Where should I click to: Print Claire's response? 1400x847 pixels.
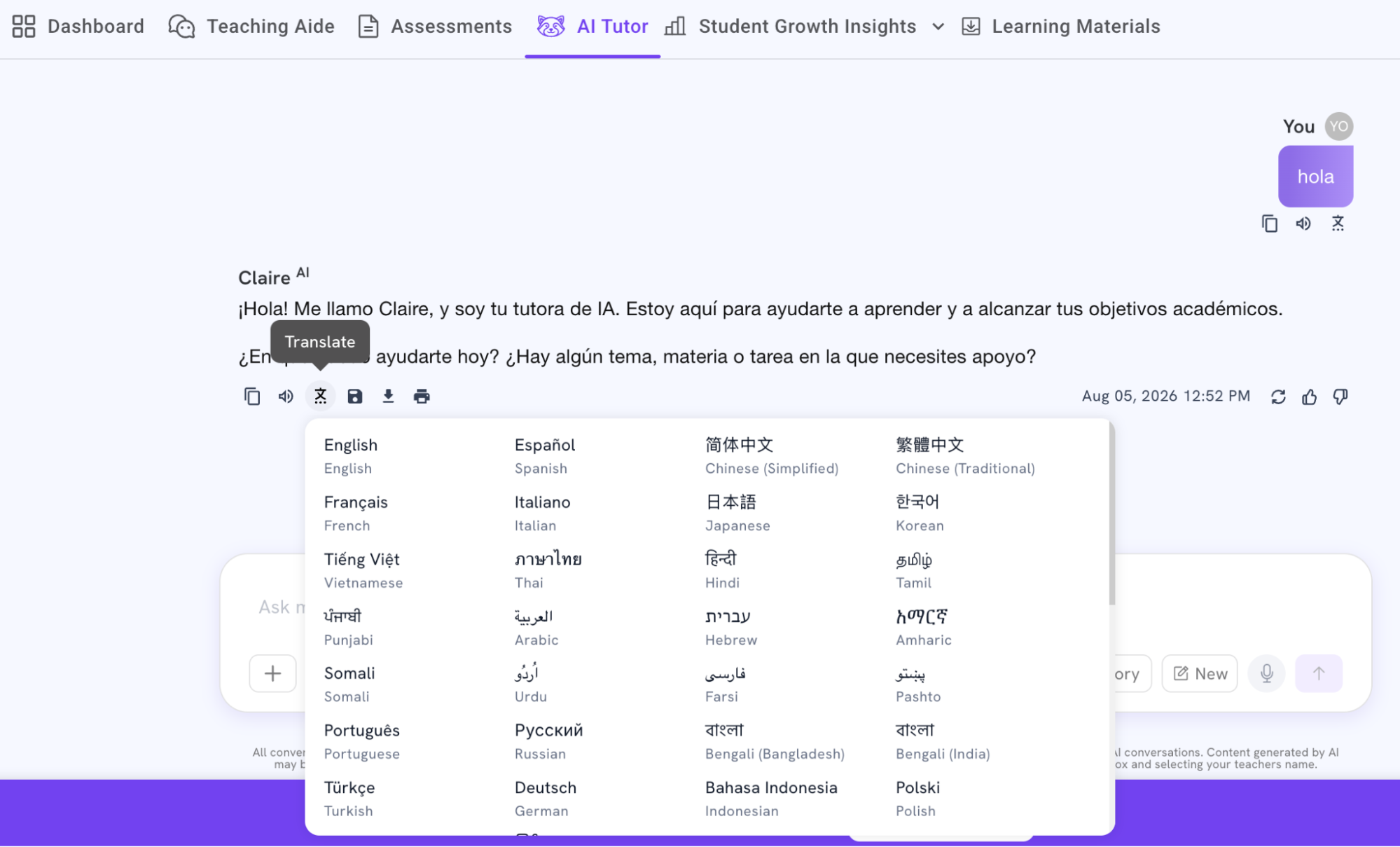[x=422, y=397]
